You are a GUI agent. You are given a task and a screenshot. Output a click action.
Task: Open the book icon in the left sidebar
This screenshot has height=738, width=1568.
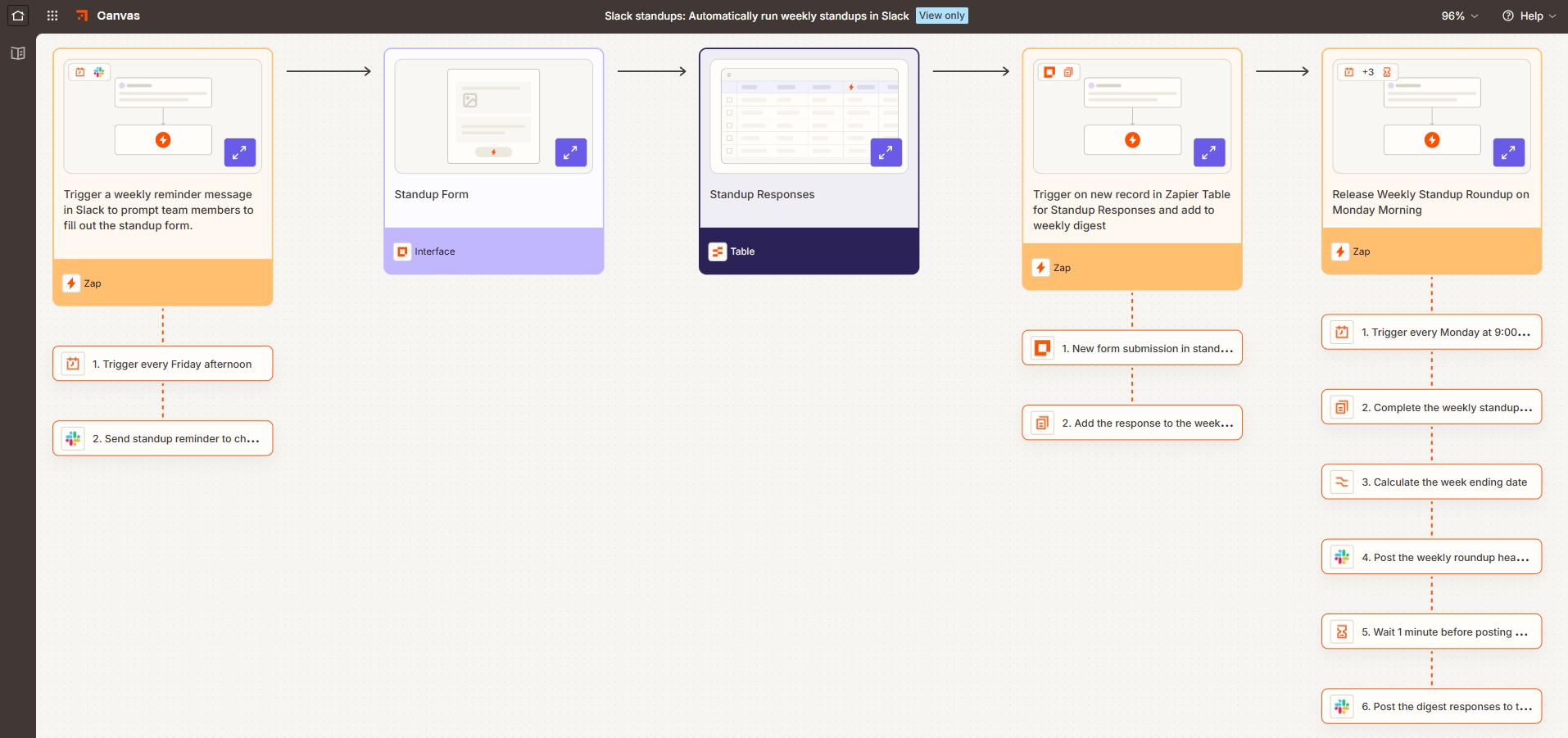[16, 53]
